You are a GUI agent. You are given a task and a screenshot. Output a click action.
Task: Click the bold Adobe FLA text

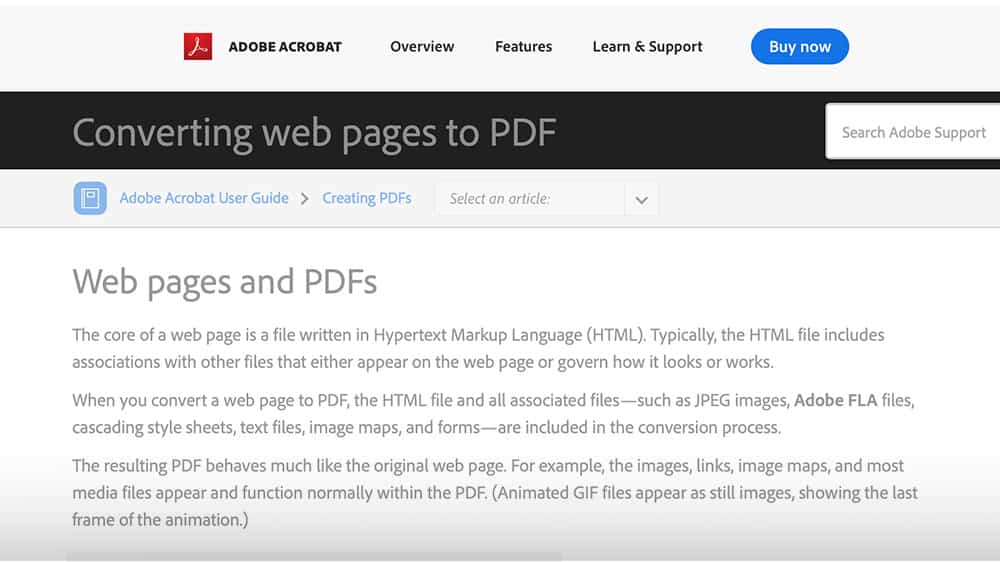(835, 401)
